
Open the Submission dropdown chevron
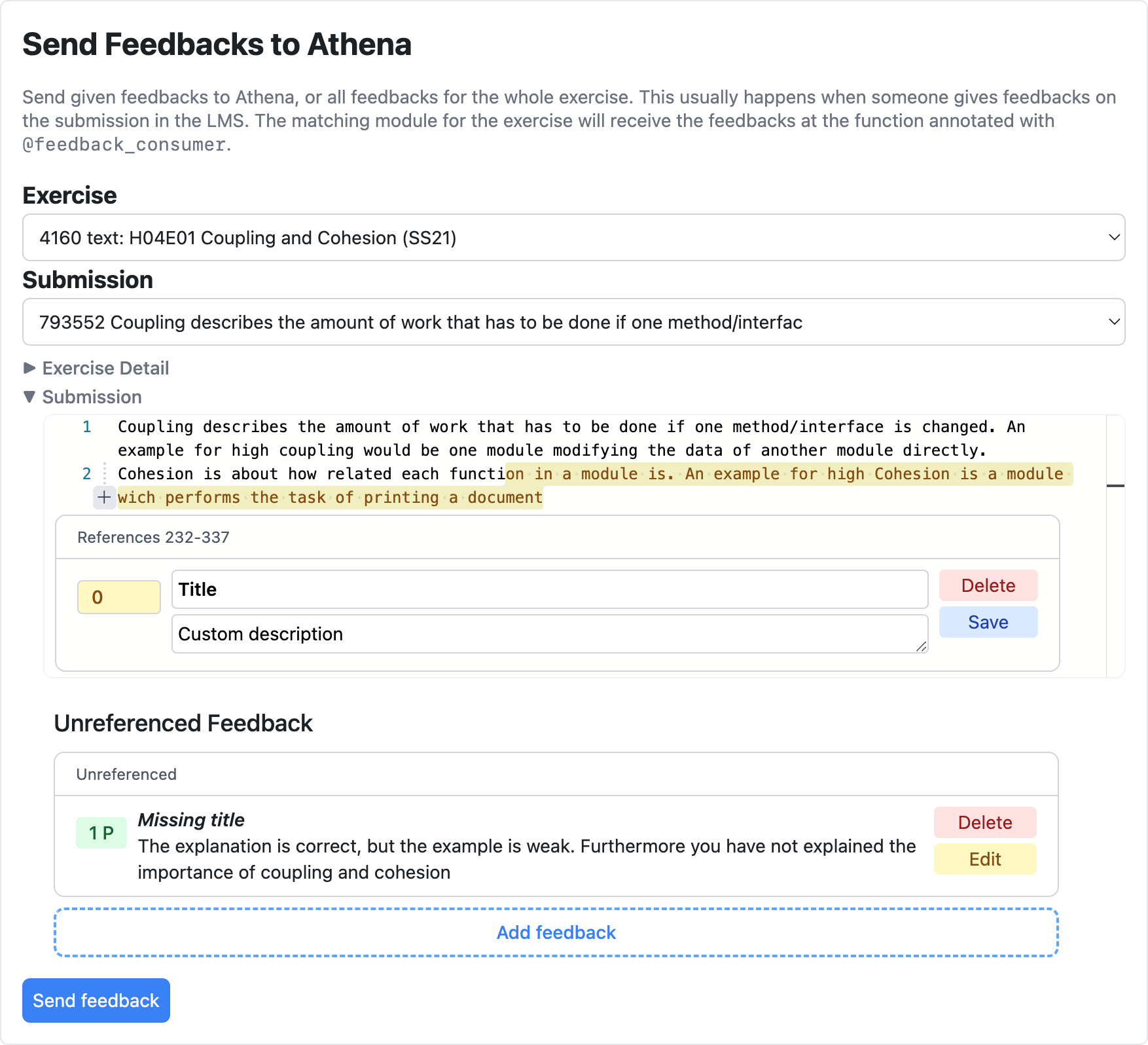(1113, 321)
